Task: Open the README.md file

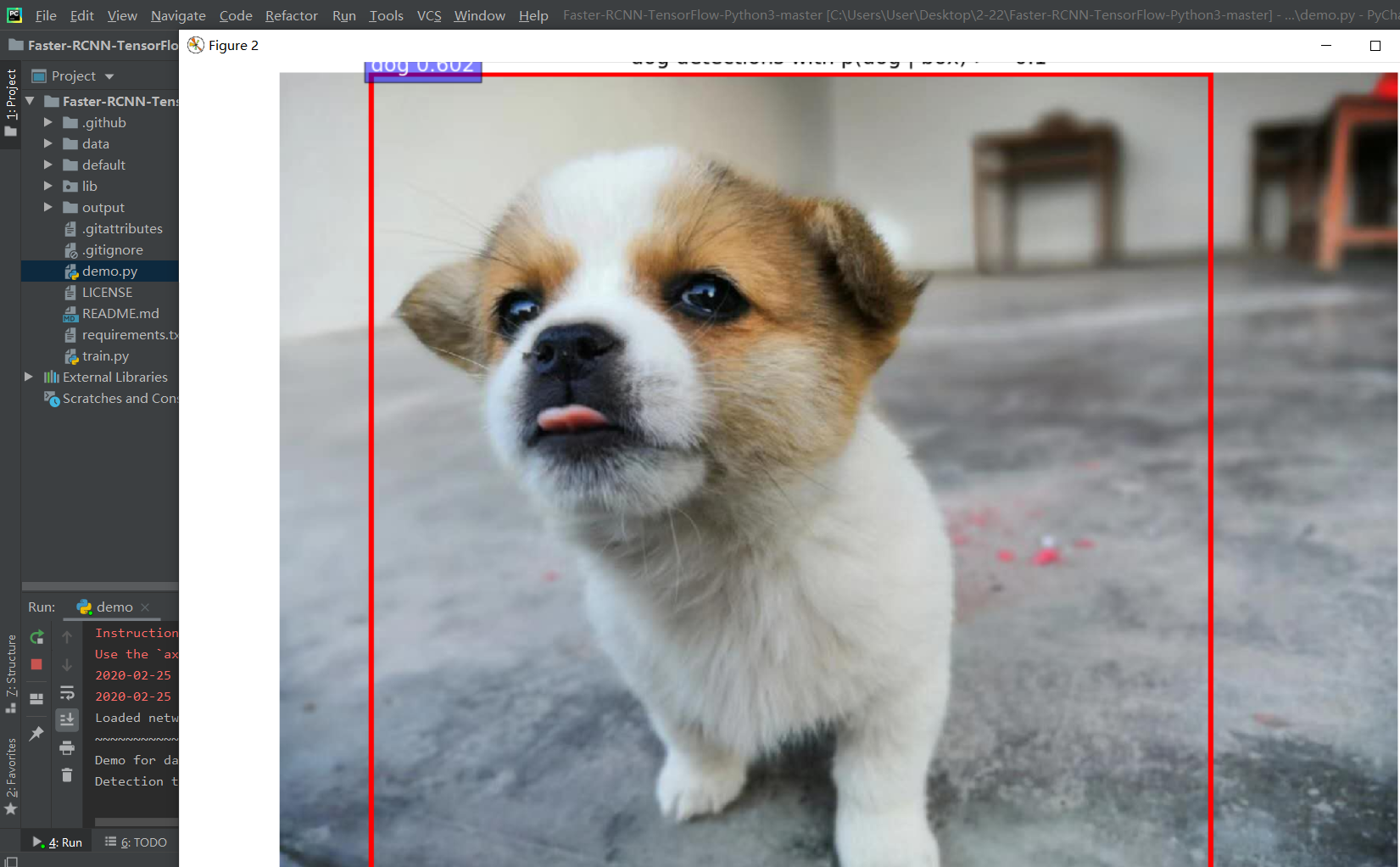Action: [x=120, y=313]
